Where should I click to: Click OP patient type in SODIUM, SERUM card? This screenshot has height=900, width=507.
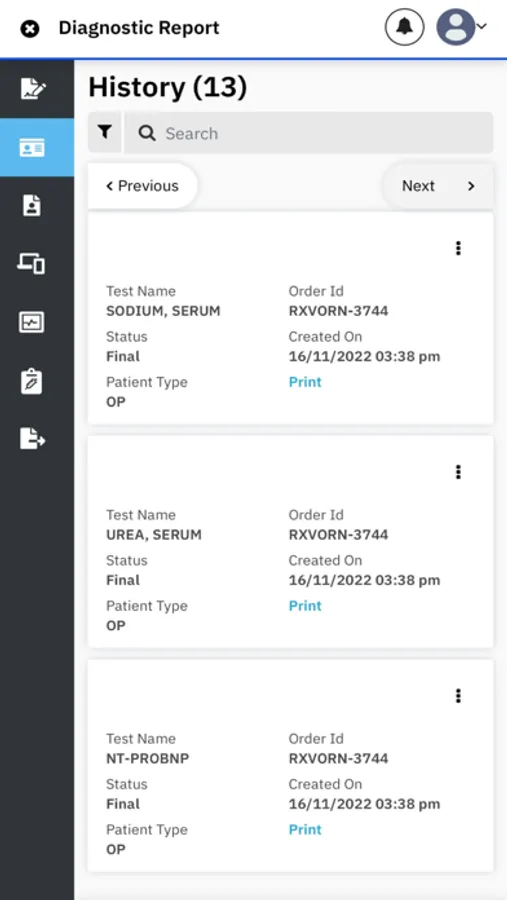[x=115, y=402]
